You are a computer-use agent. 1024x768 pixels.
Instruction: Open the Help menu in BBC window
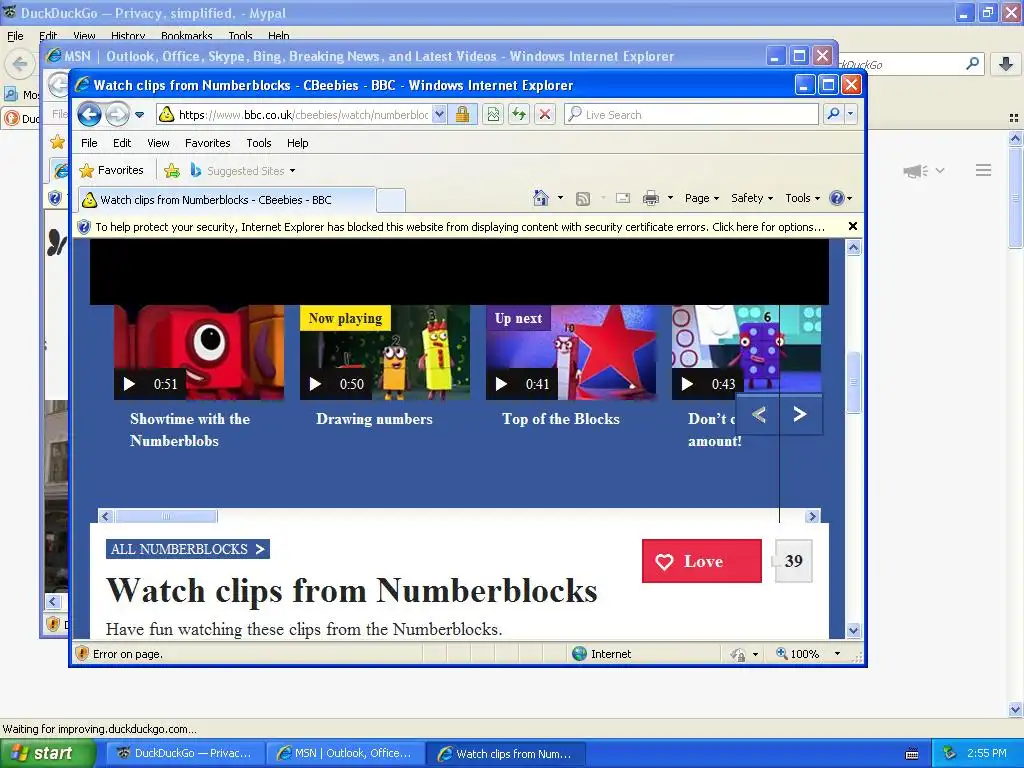click(x=298, y=143)
